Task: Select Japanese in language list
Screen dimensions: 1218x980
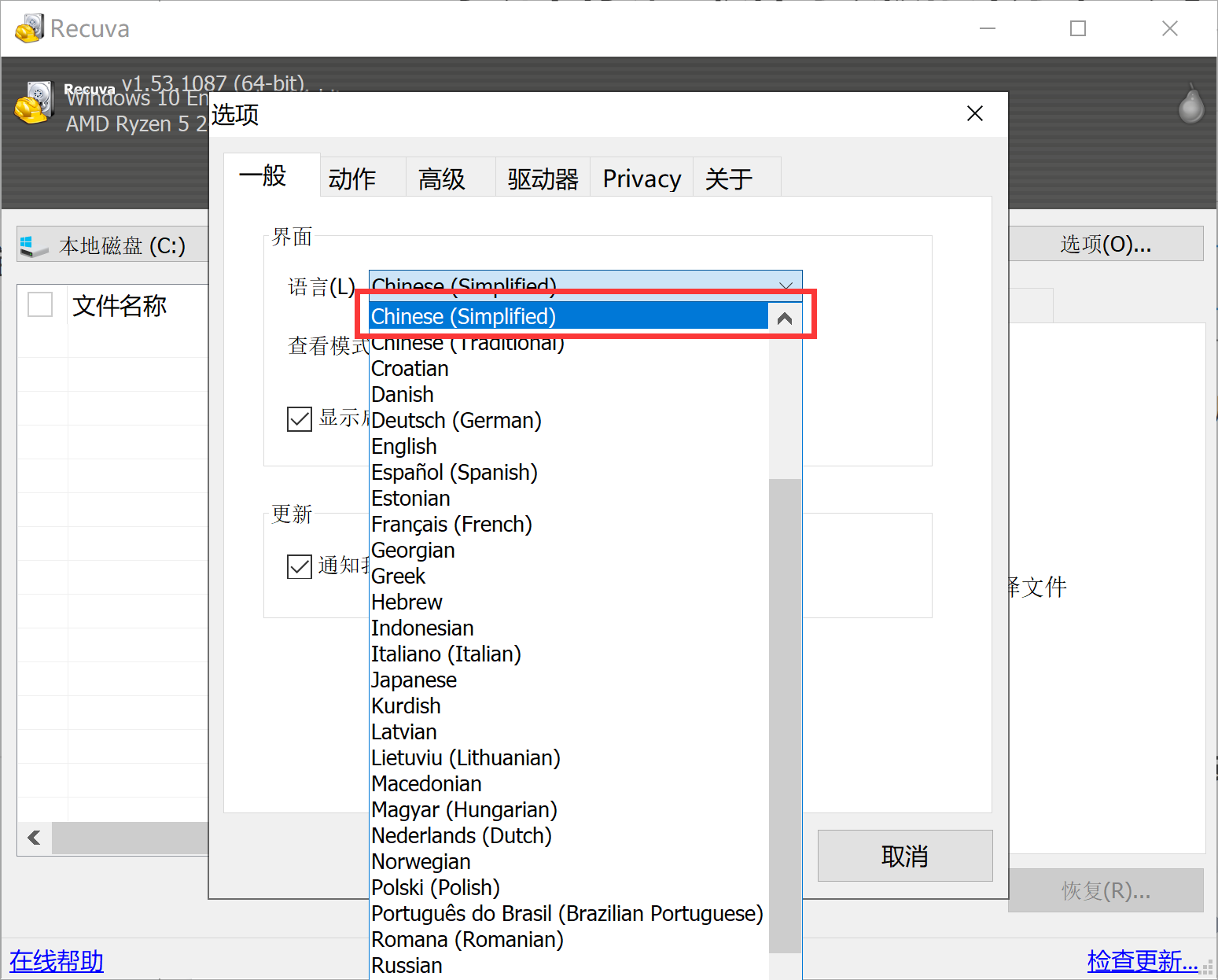Action: 569,680
